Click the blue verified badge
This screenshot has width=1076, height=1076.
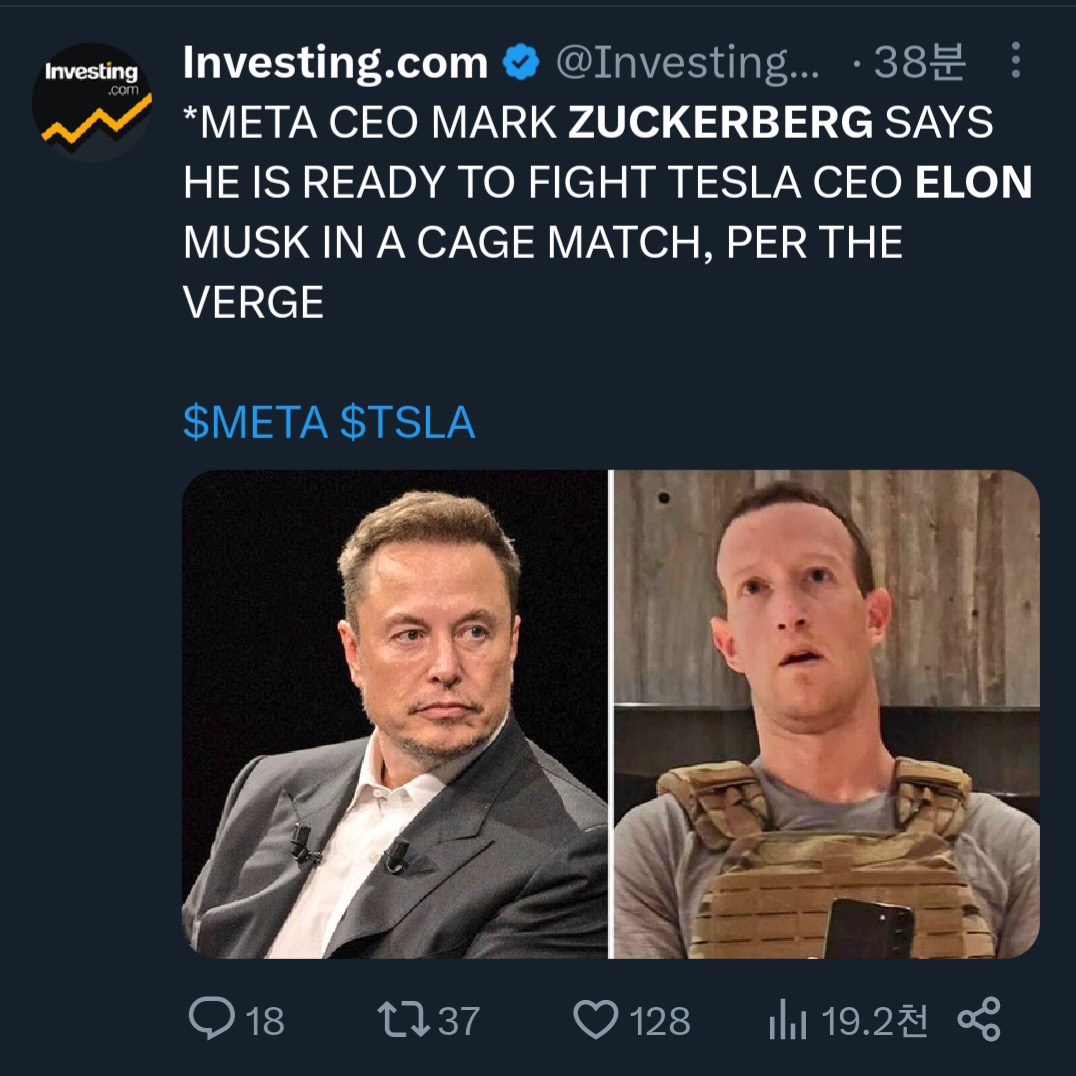(520, 64)
